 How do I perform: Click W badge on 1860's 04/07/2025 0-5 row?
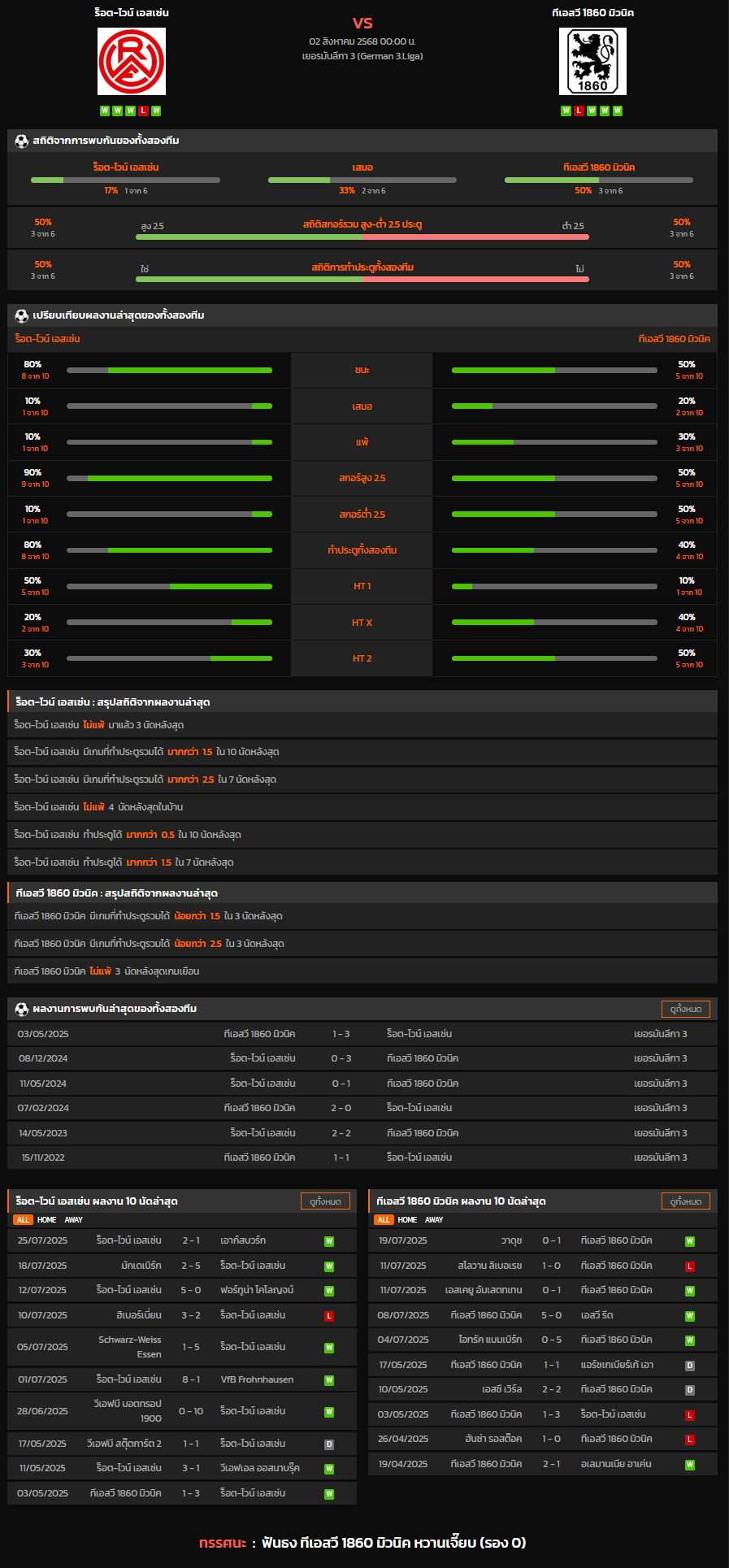click(690, 1340)
